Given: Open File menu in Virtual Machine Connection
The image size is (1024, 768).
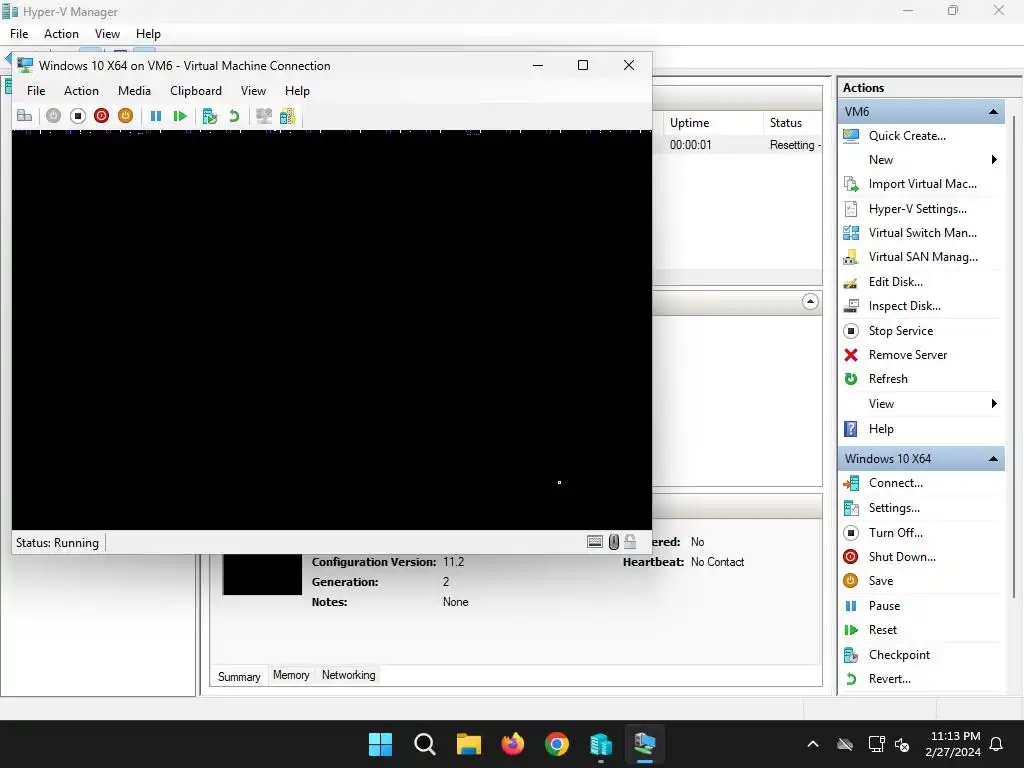Looking at the screenshot, I should (x=36, y=91).
